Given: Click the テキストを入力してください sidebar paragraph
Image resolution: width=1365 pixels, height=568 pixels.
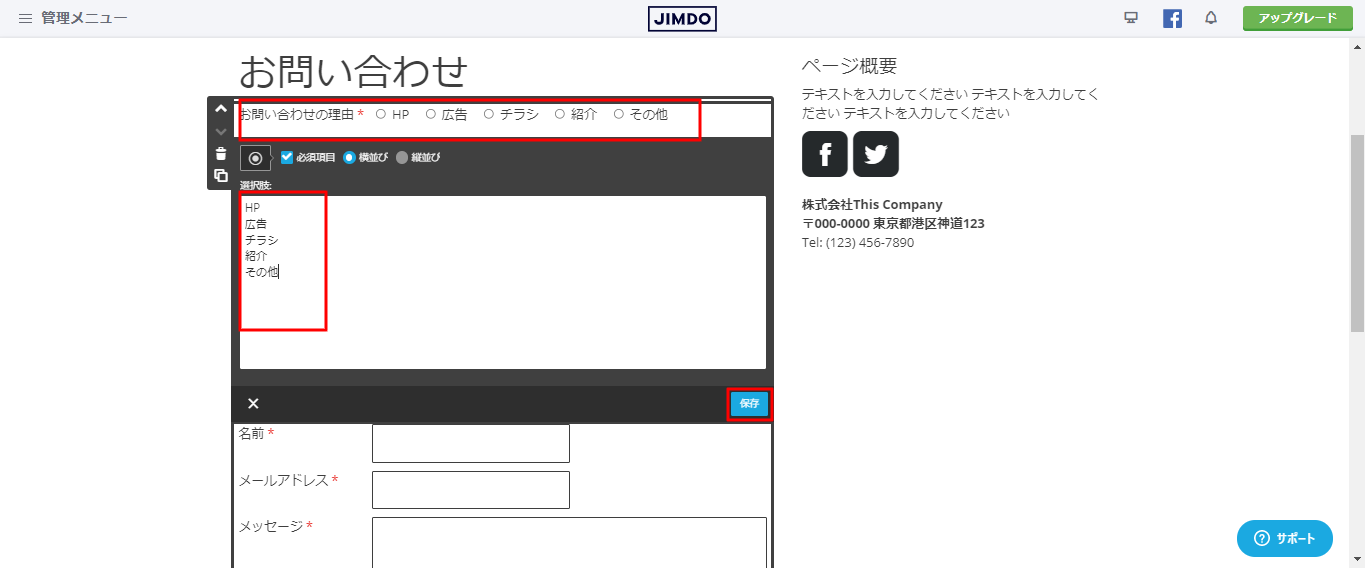Looking at the screenshot, I should click(950, 104).
